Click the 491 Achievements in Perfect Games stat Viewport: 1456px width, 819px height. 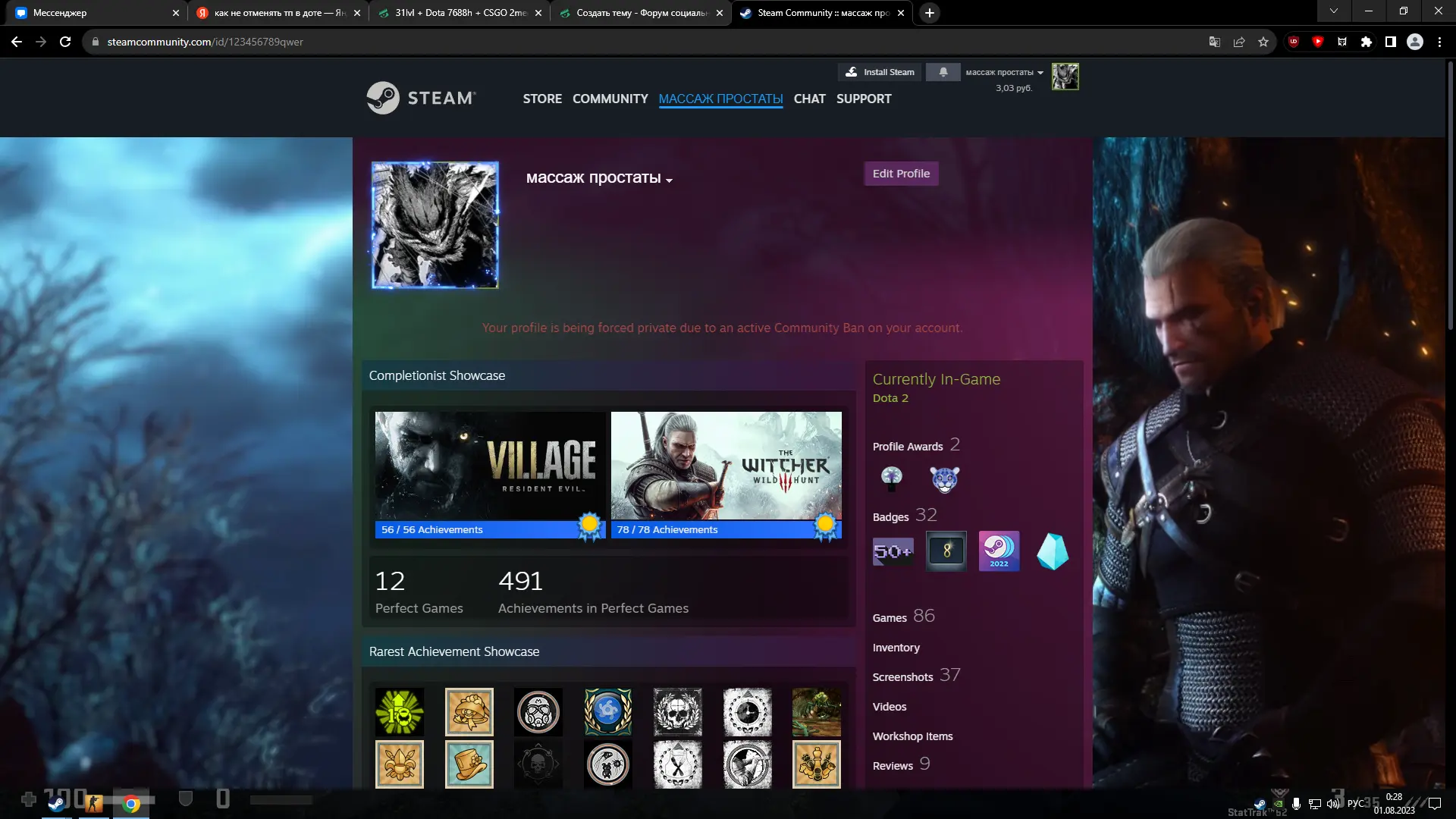tap(593, 591)
